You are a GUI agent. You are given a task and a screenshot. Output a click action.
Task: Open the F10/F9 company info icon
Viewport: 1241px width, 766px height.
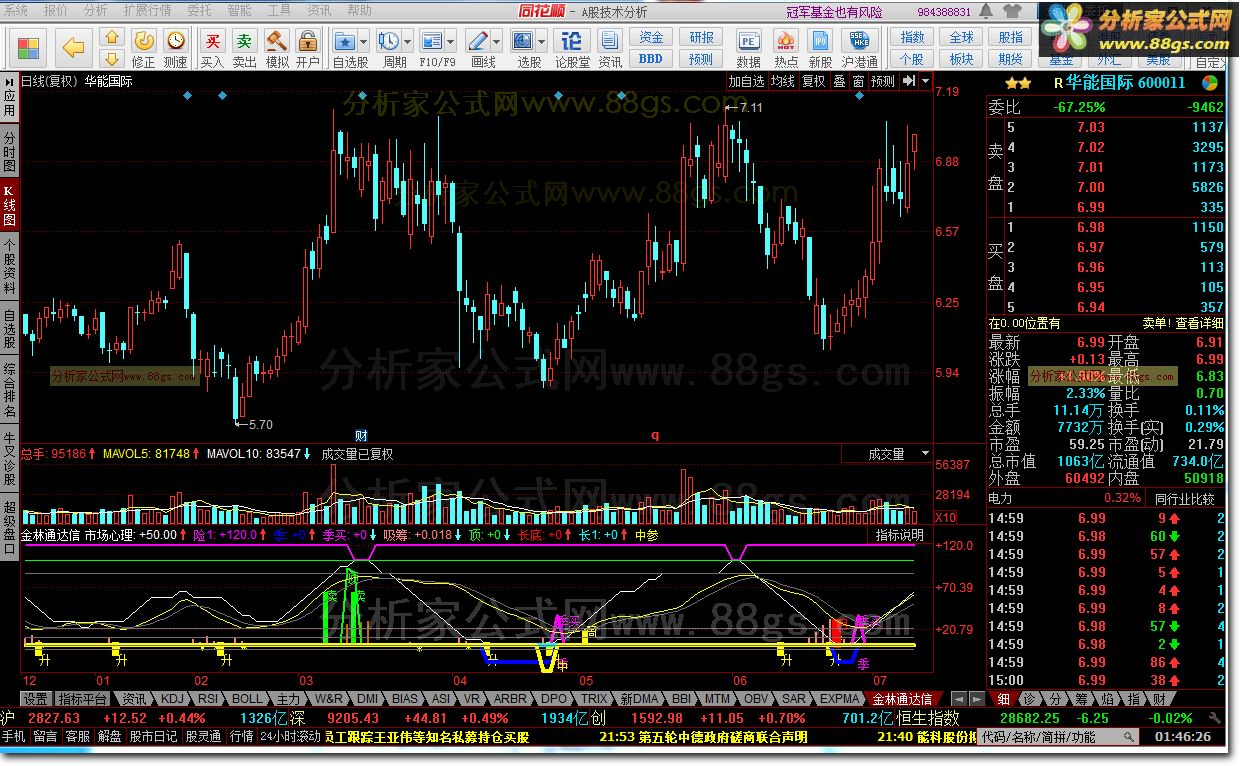tap(432, 40)
